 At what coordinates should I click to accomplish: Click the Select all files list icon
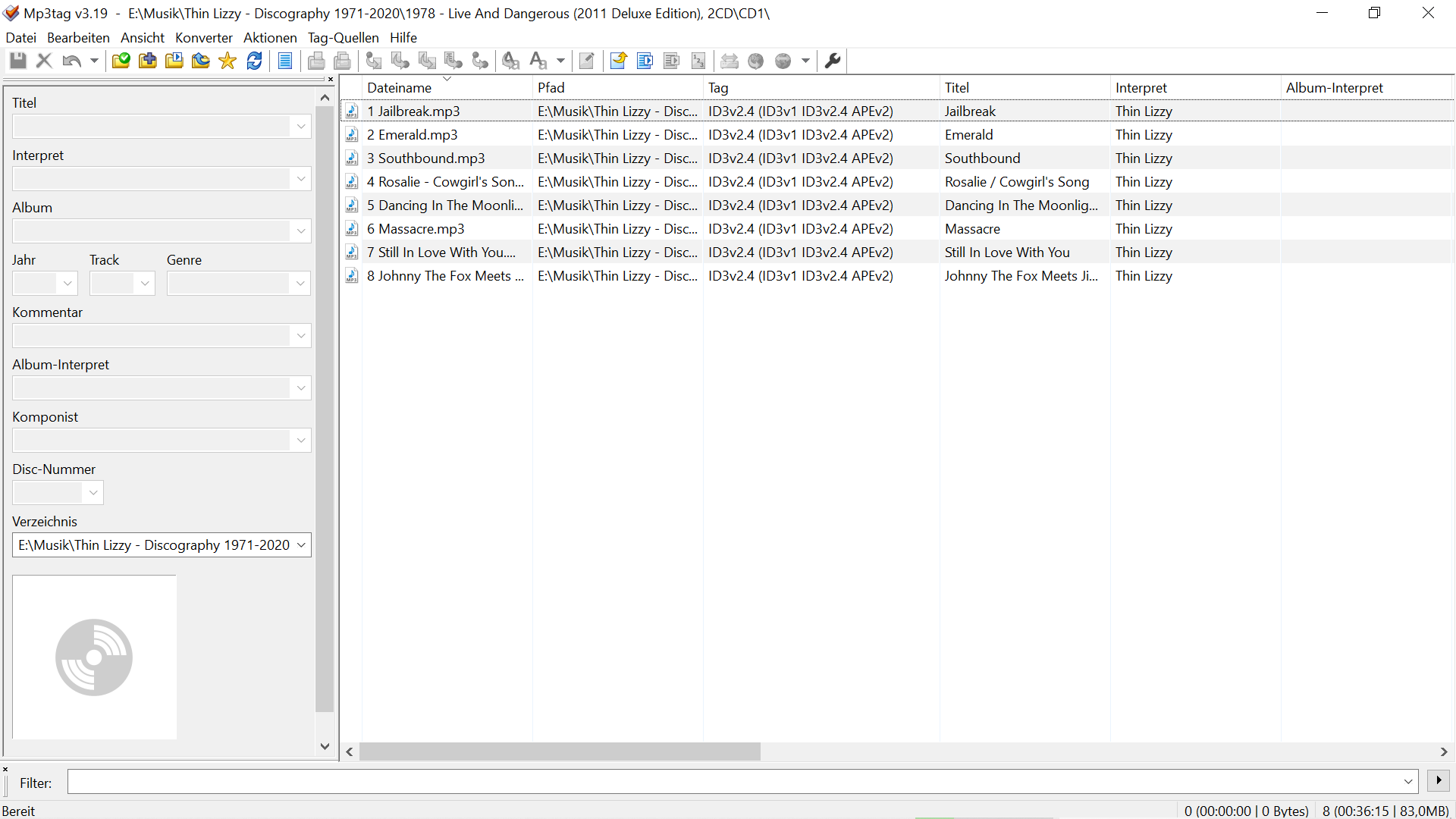point(285,61)
